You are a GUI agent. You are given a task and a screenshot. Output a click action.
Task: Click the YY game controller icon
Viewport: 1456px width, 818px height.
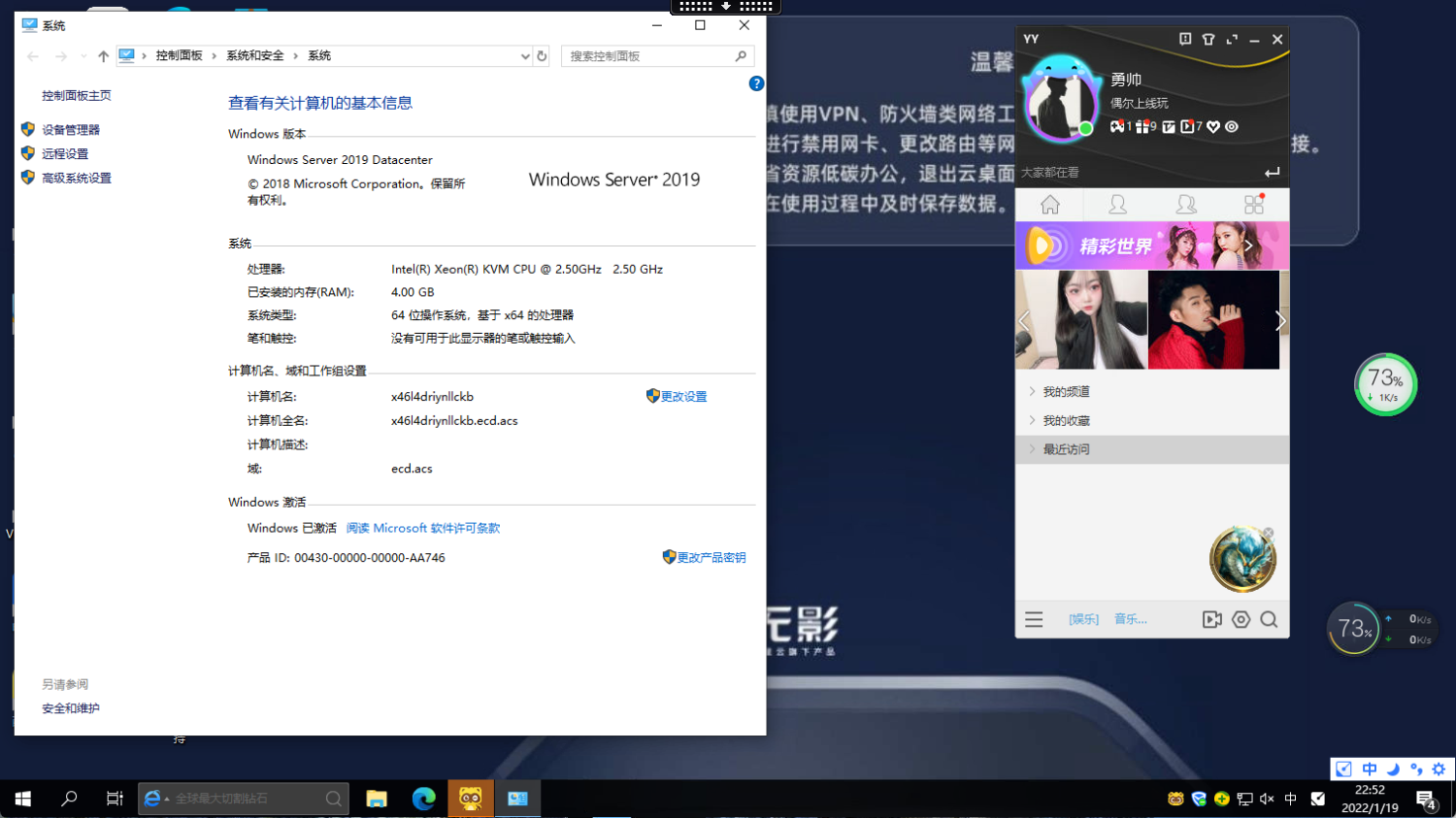pyautogui.click(x=1117, y=127)
